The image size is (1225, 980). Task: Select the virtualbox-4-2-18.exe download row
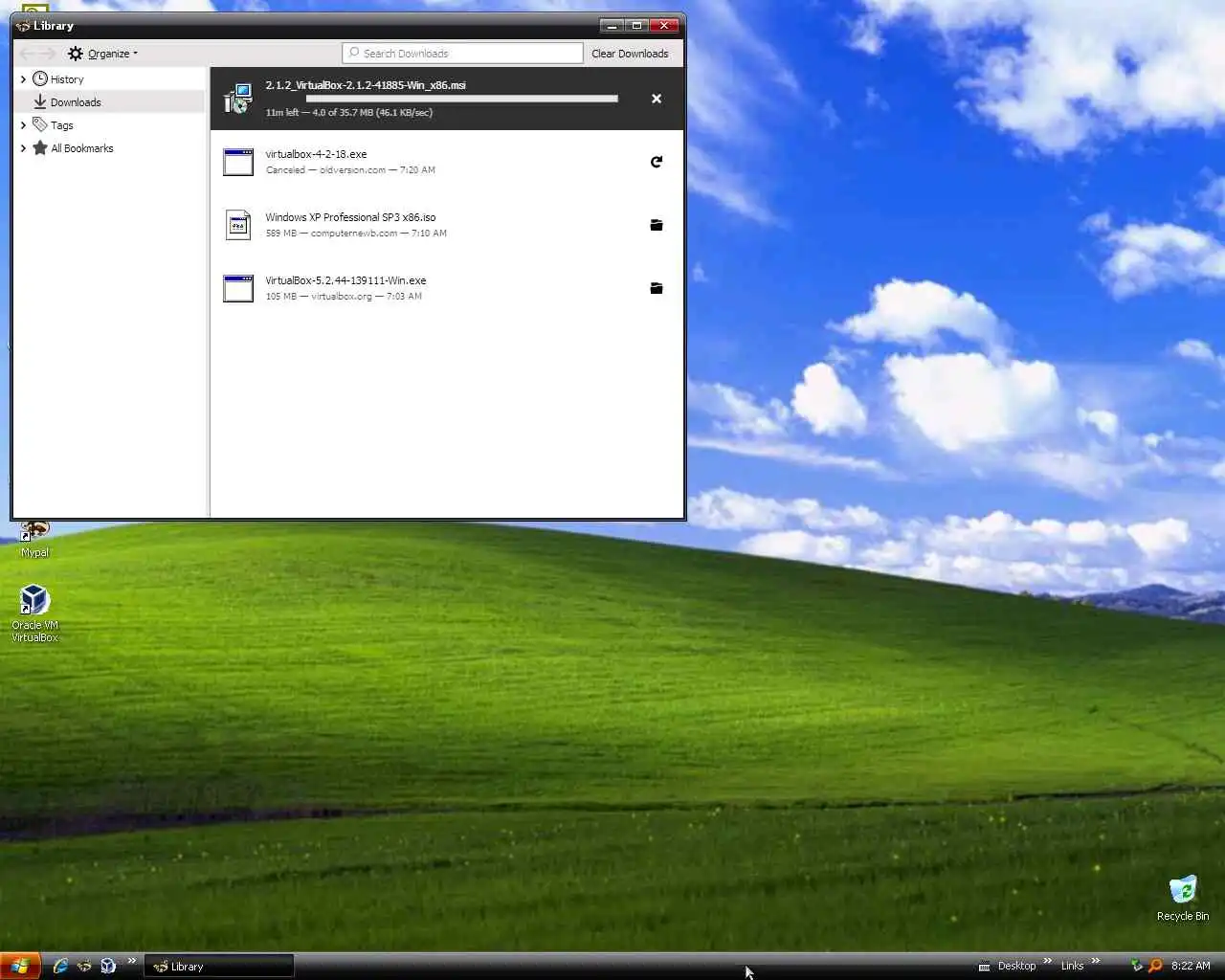click(447, 162)
